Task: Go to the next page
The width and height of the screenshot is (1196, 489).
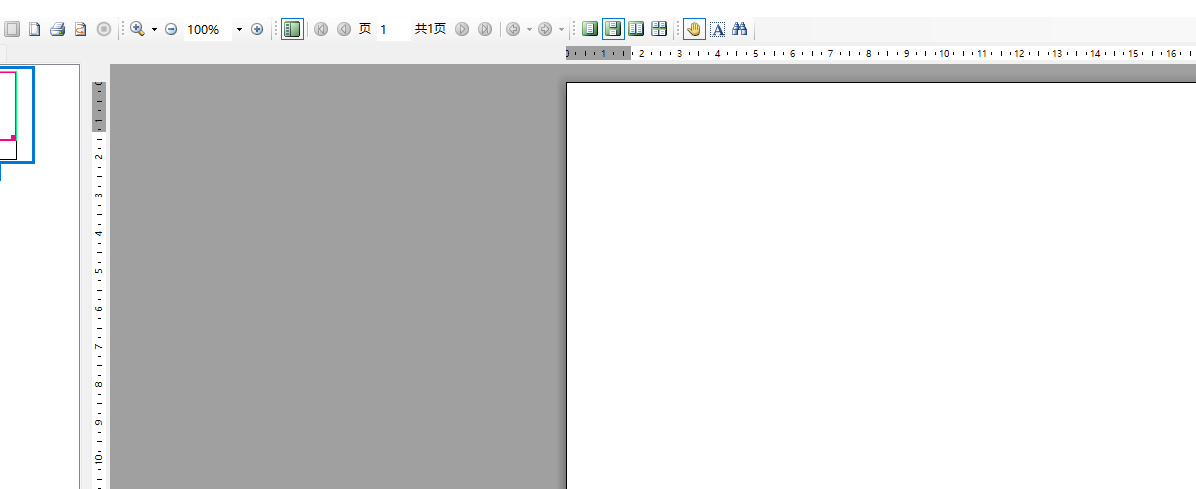Action: (x=462, y=29)
